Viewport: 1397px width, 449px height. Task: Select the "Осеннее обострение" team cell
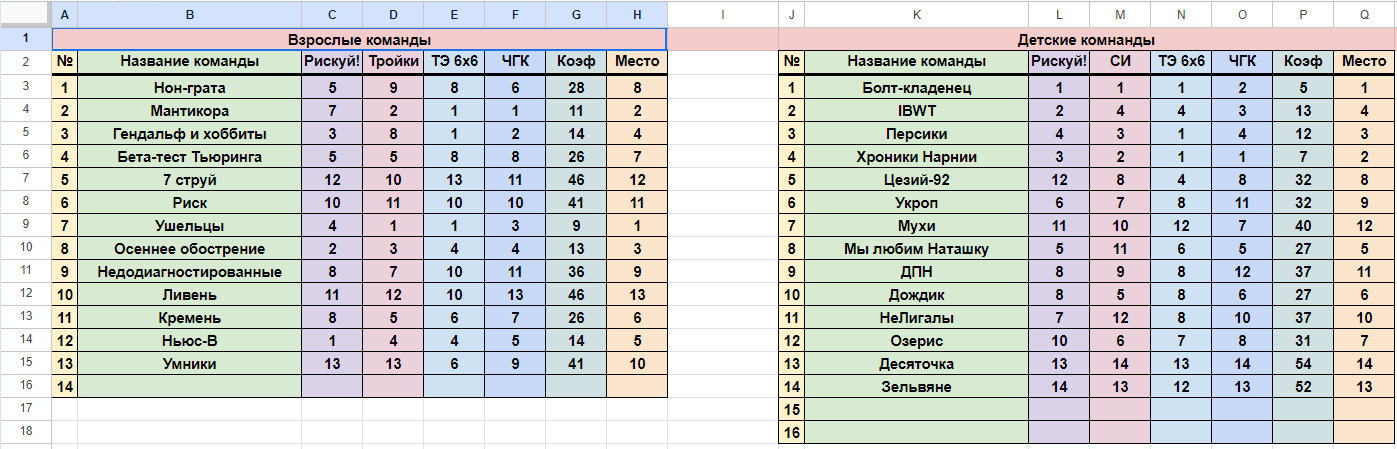(189, 248)
